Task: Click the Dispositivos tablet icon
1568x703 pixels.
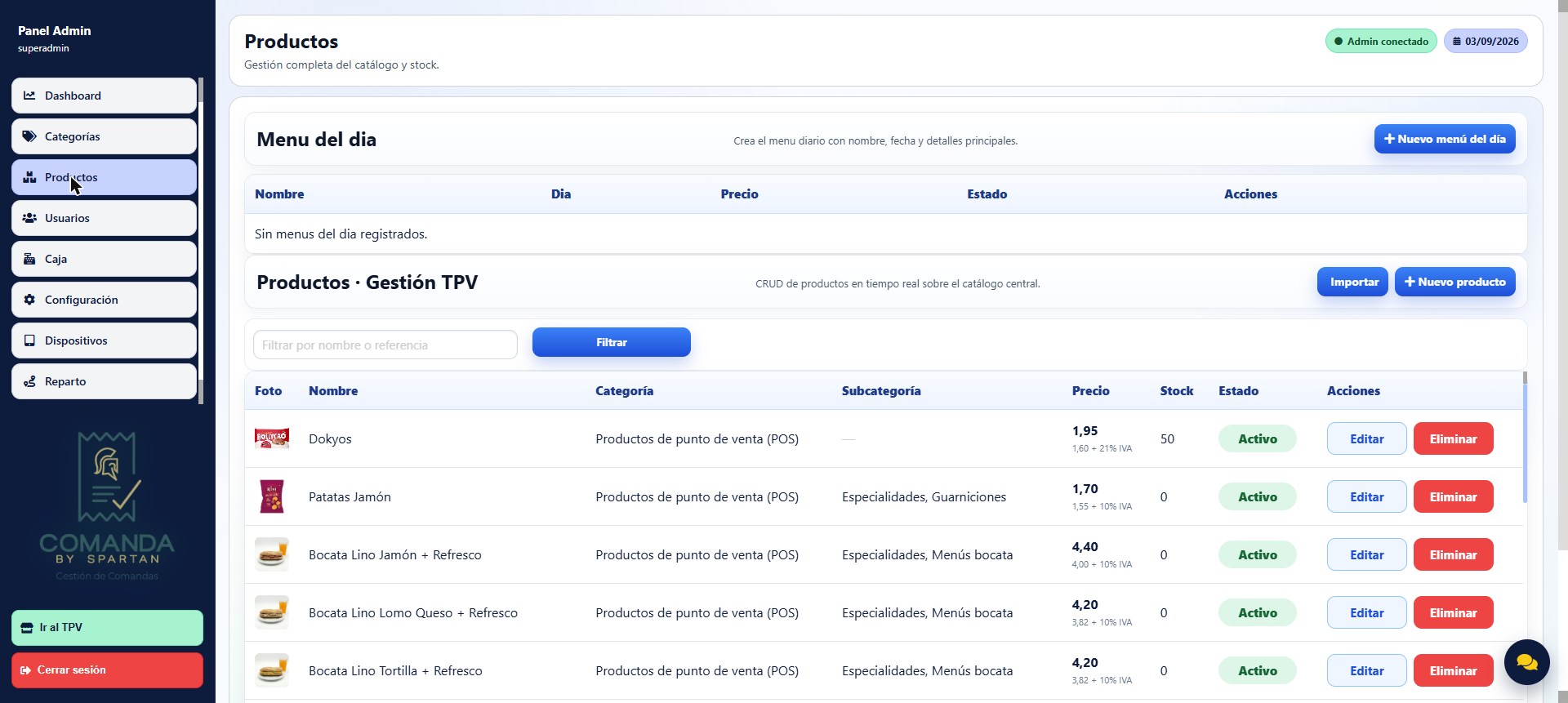Action: click(x=29, y=340)
